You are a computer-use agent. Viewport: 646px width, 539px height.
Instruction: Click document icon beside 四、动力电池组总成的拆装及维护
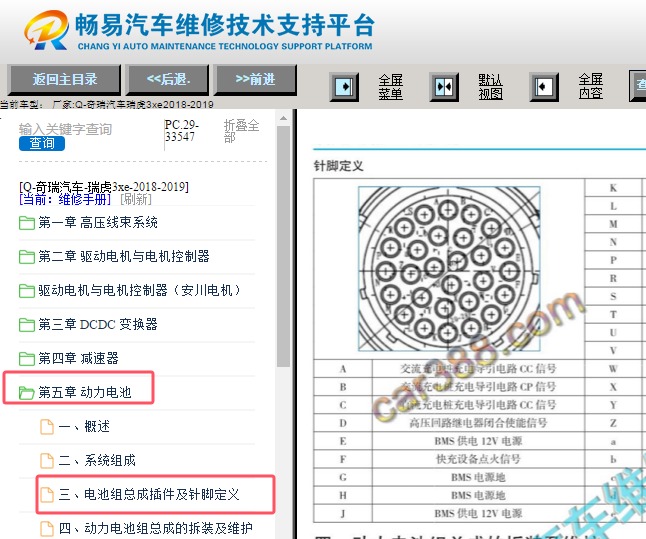click(47, 529)
